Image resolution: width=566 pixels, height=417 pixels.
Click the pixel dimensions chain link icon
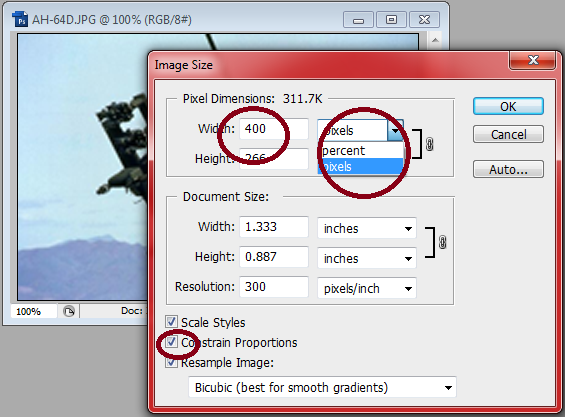coord(430,144)
